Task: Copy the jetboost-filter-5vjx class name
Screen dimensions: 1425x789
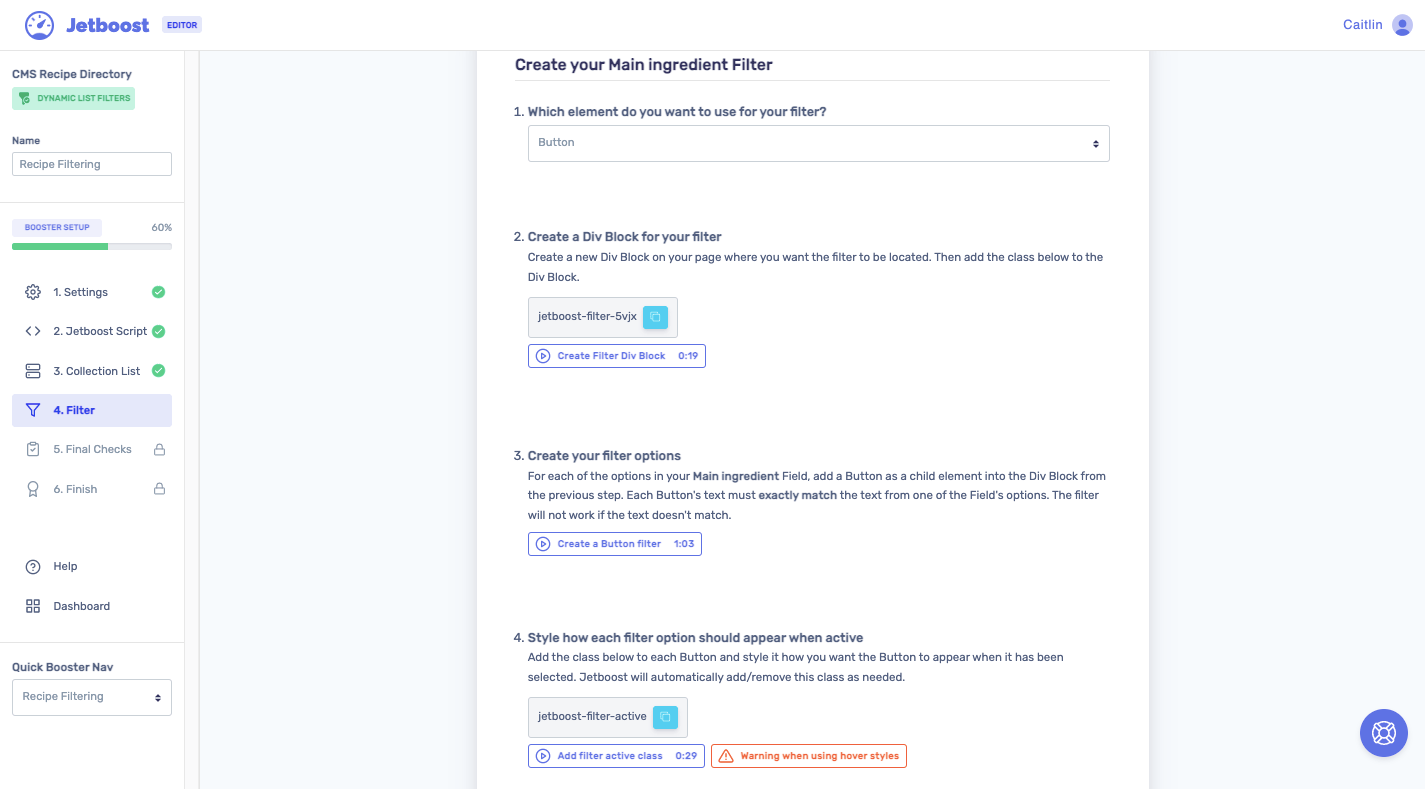Action: click(655, 316)
